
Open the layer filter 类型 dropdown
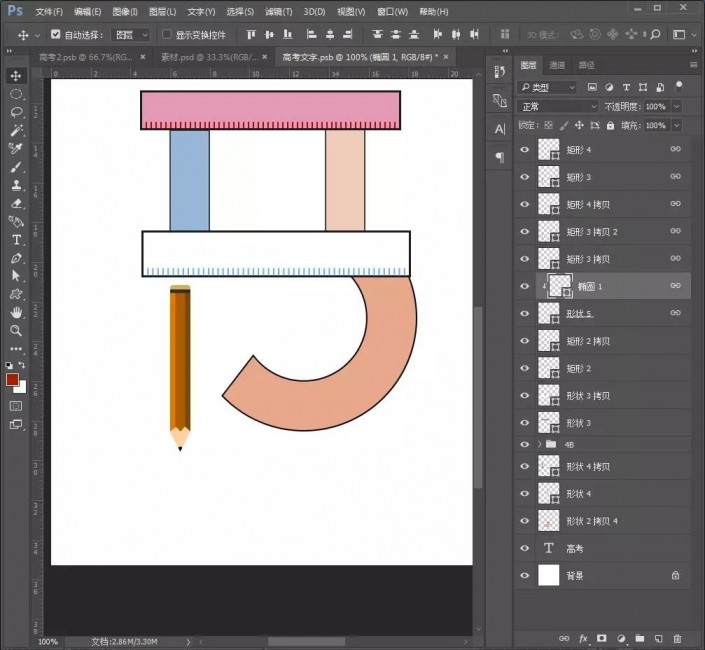(547, 87)
